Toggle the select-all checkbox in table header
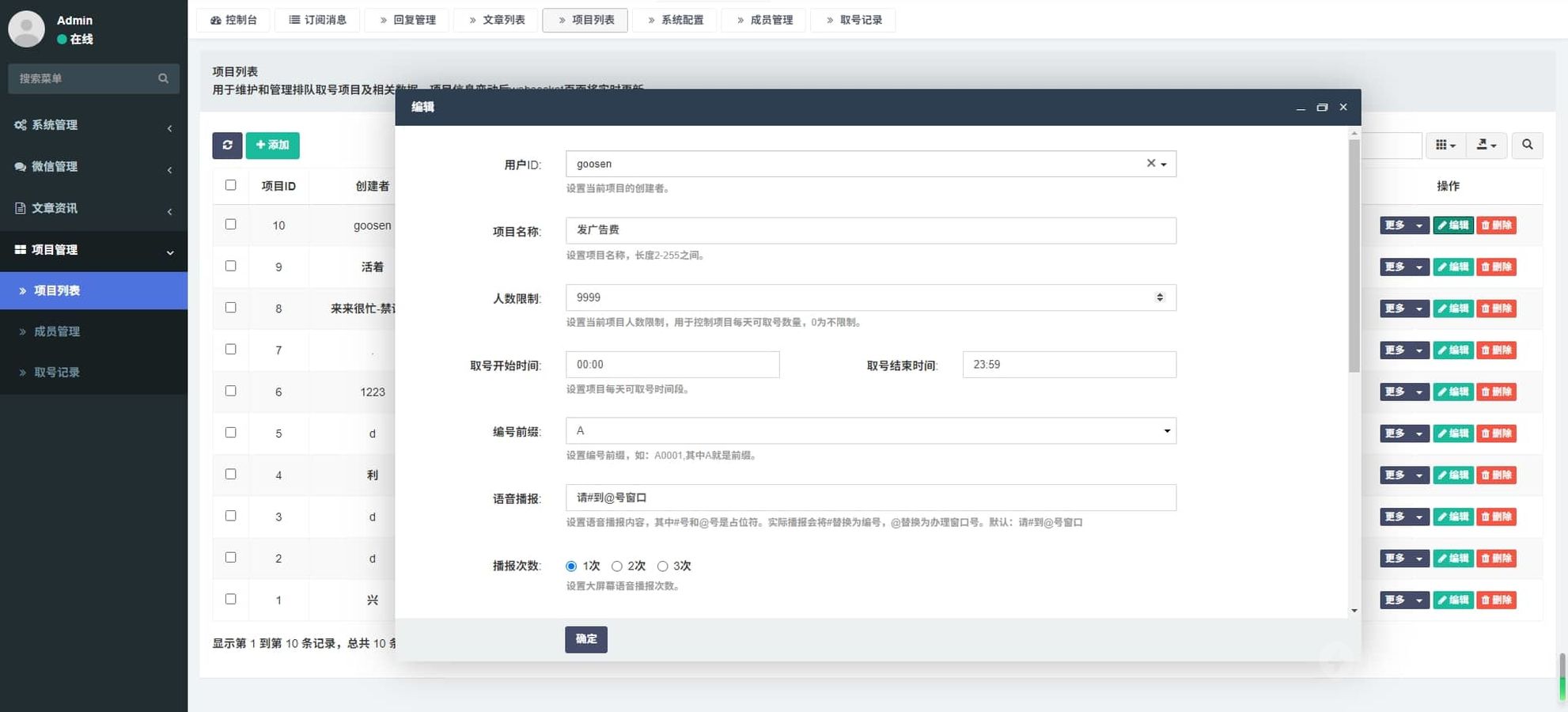The width and height of the screenshot is (1568, 712). tap(230, 185)
